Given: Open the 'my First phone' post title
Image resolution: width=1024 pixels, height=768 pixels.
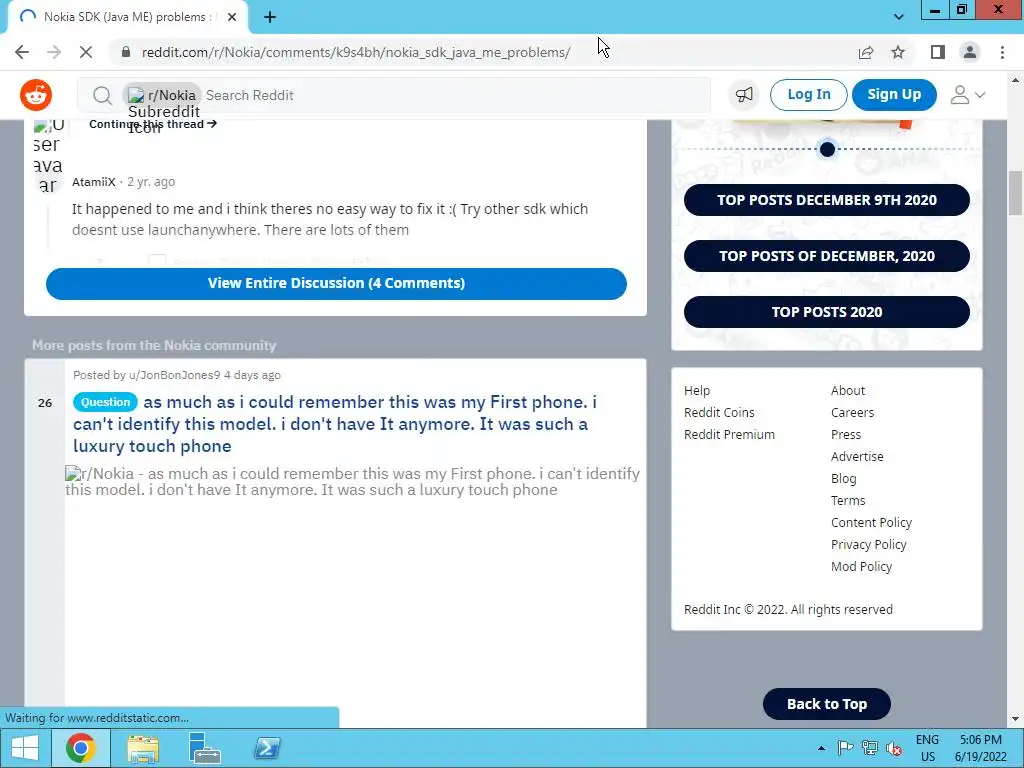Looking at the screenshot, I should click(334, 424).
